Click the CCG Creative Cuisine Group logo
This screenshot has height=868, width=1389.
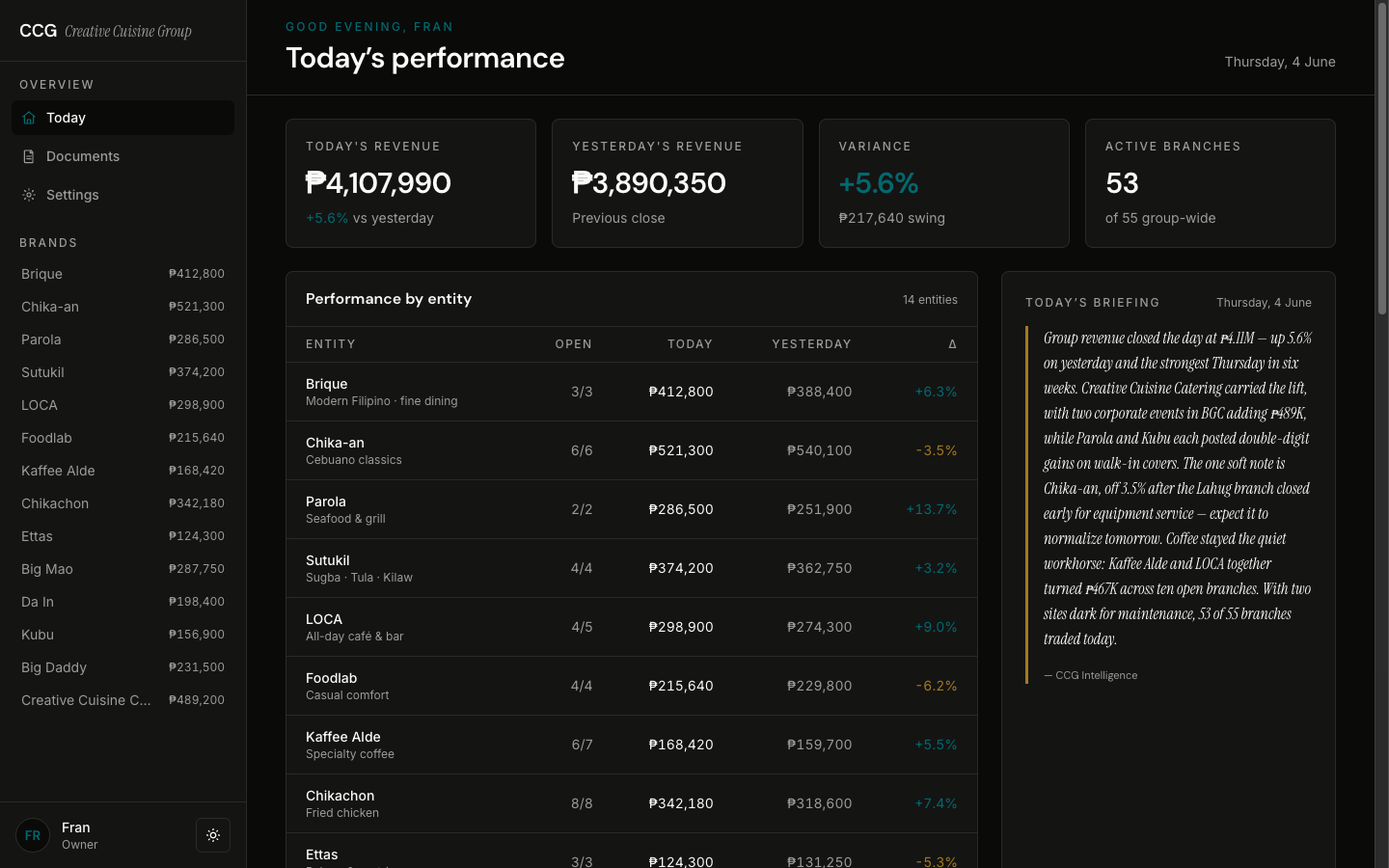pyautogui.click(x=105, y=31)
